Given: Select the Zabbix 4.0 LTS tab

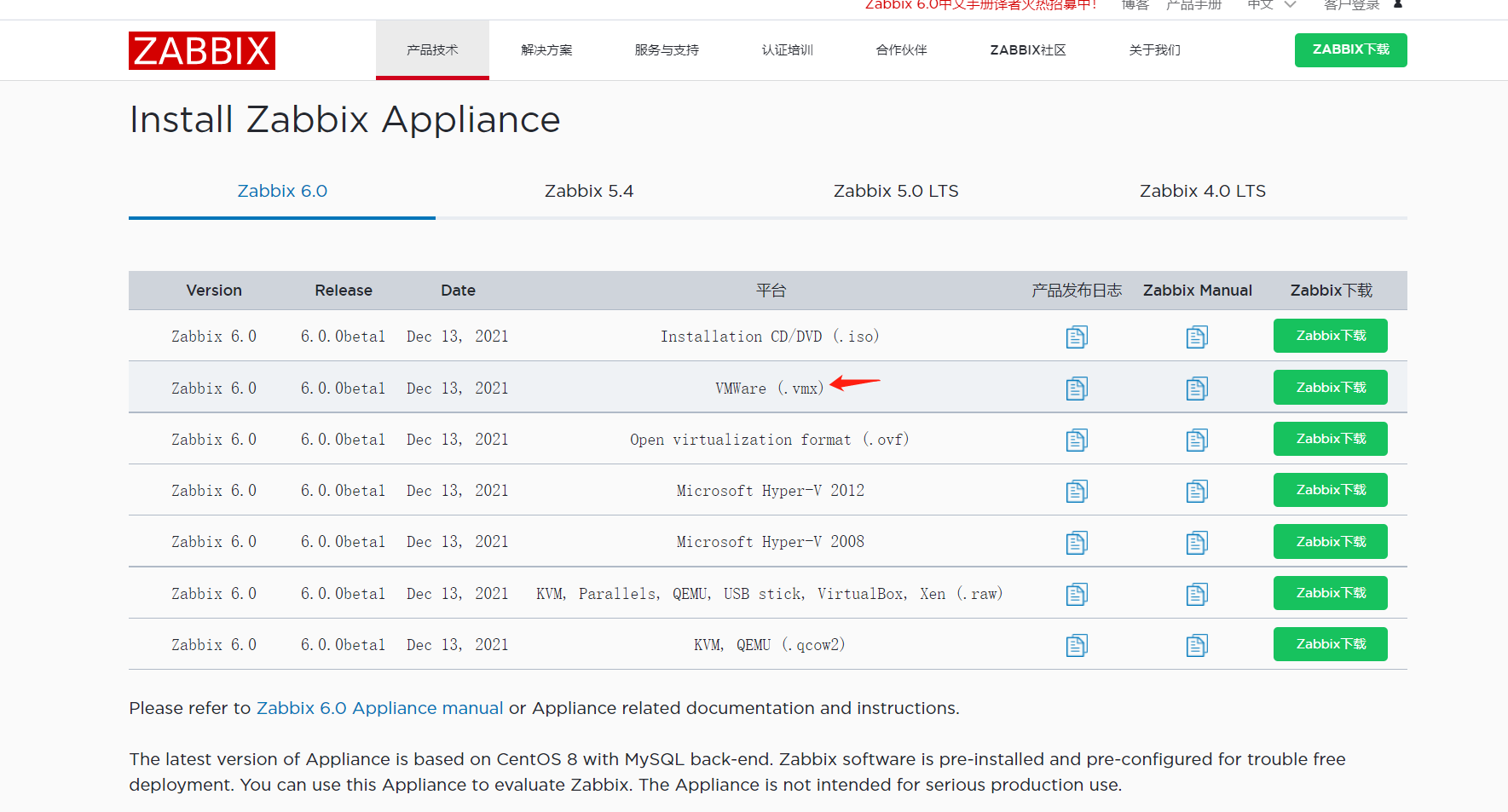Looking at the screenshot, I should pos(1202,191).
